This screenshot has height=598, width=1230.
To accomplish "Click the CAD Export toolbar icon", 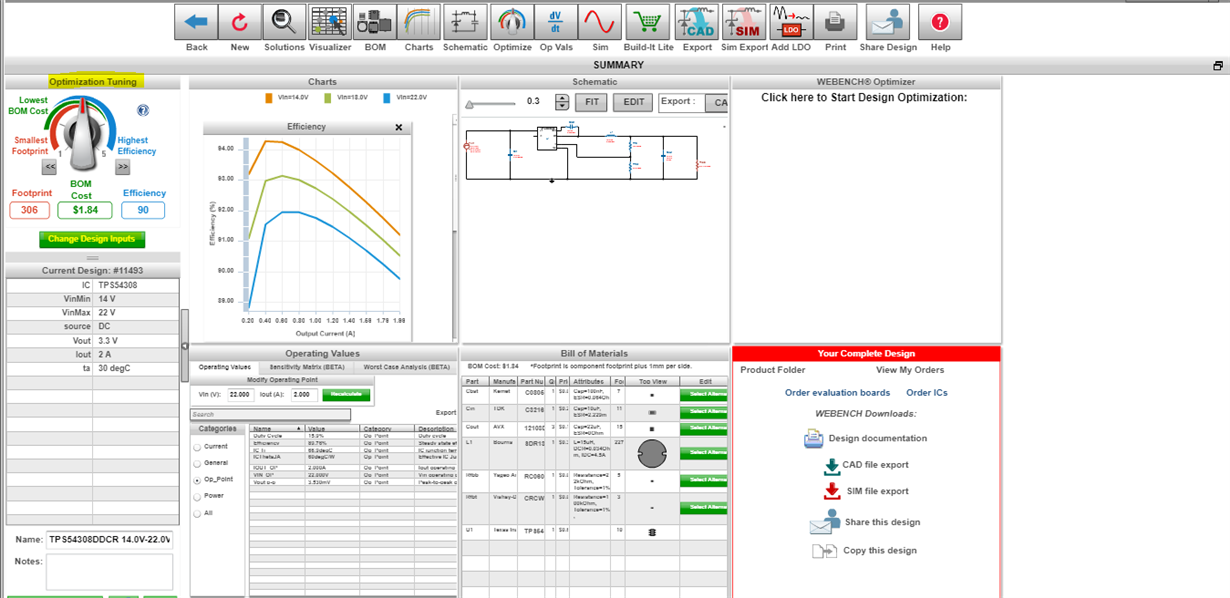I will (x=697, y=22).
